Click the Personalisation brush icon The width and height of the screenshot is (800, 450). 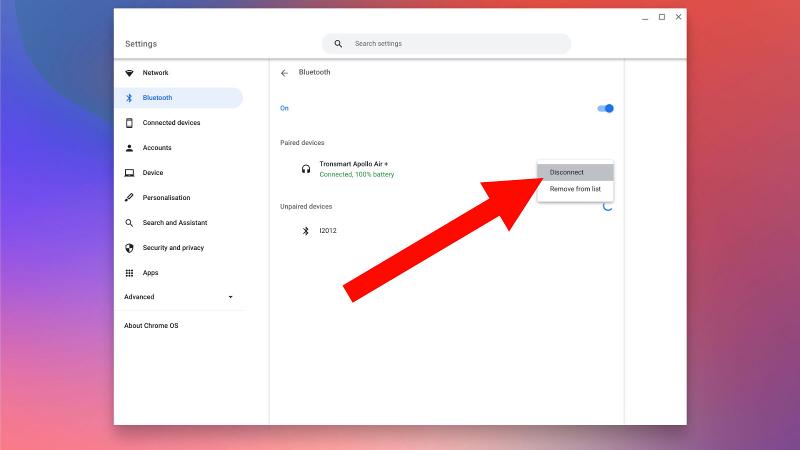129,197
